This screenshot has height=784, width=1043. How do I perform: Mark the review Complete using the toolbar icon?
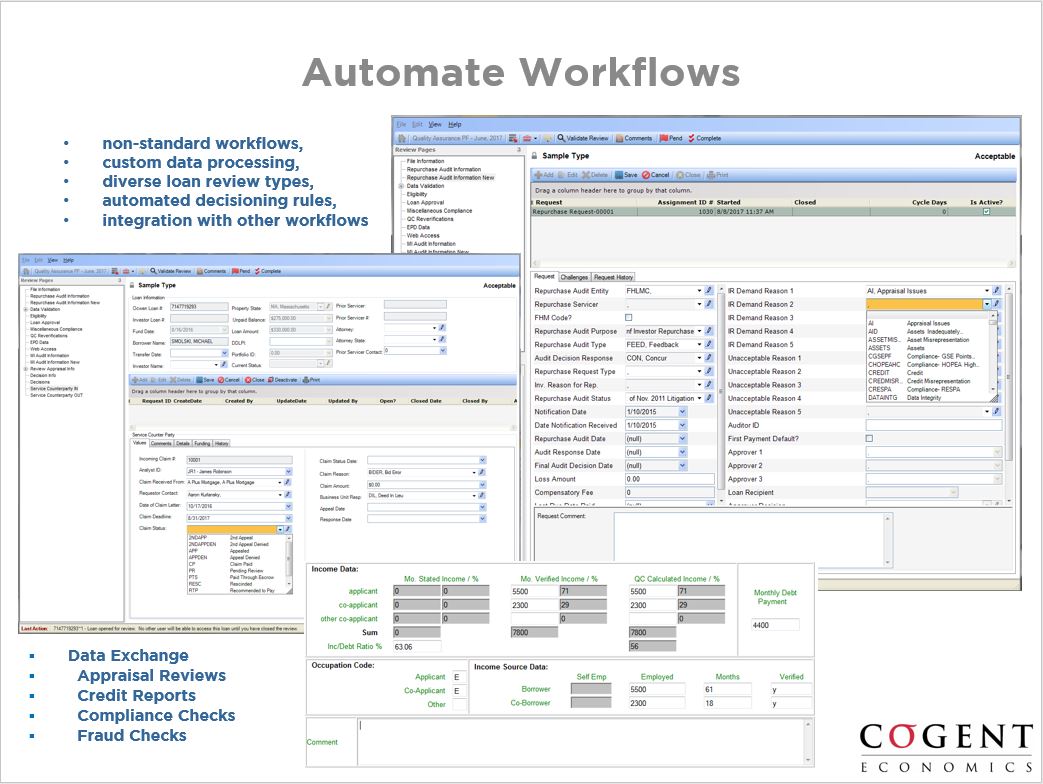[x=691, y=138]
